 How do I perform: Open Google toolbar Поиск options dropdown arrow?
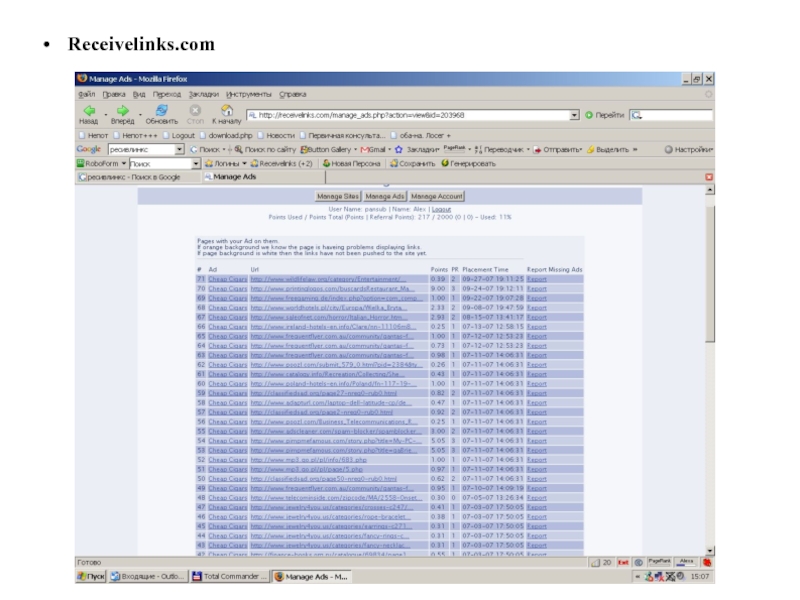click(224, 149)
